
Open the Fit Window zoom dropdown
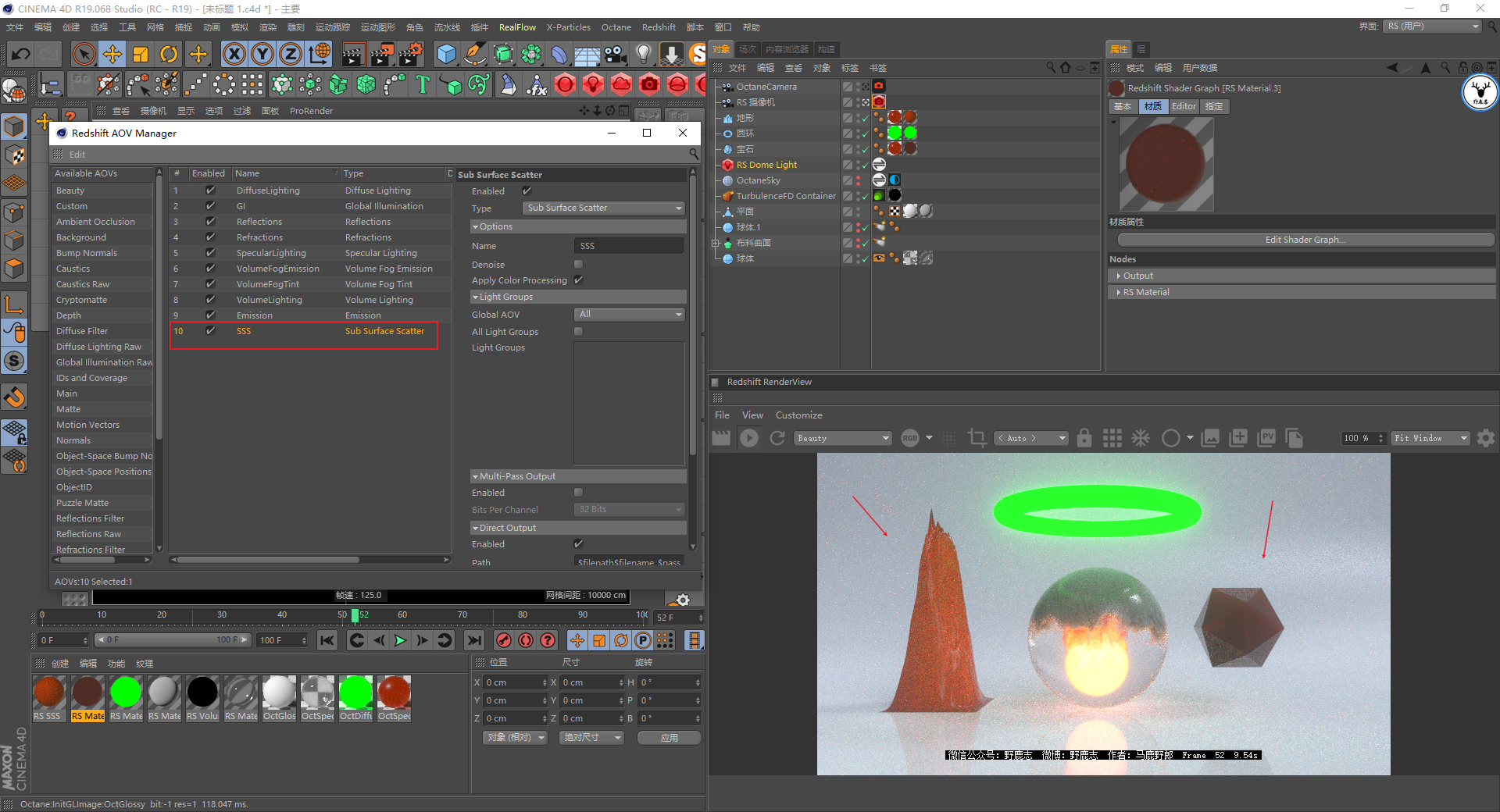tap(1430, 438)
